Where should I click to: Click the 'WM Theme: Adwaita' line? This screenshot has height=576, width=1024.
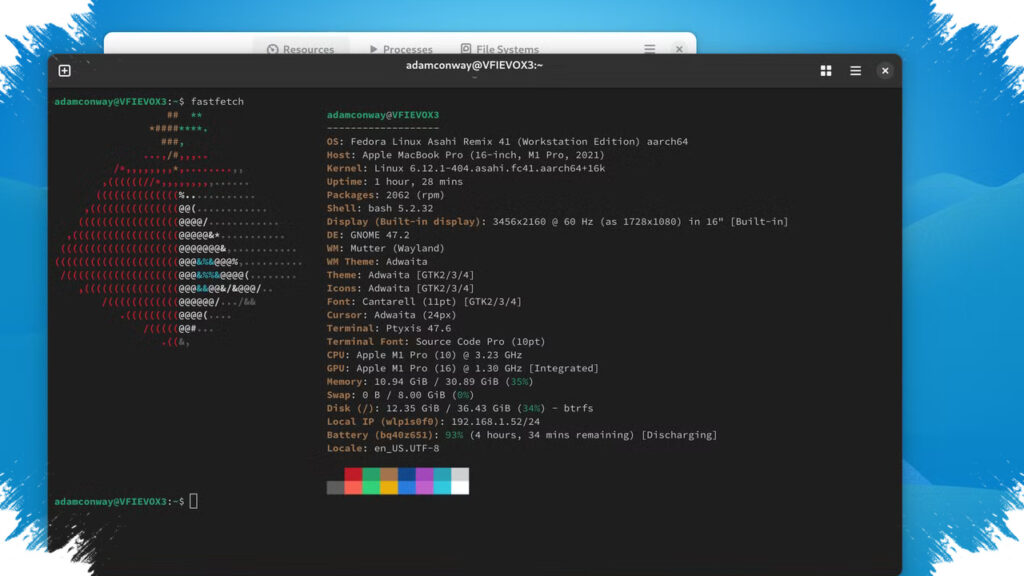(x=377, y=261)
